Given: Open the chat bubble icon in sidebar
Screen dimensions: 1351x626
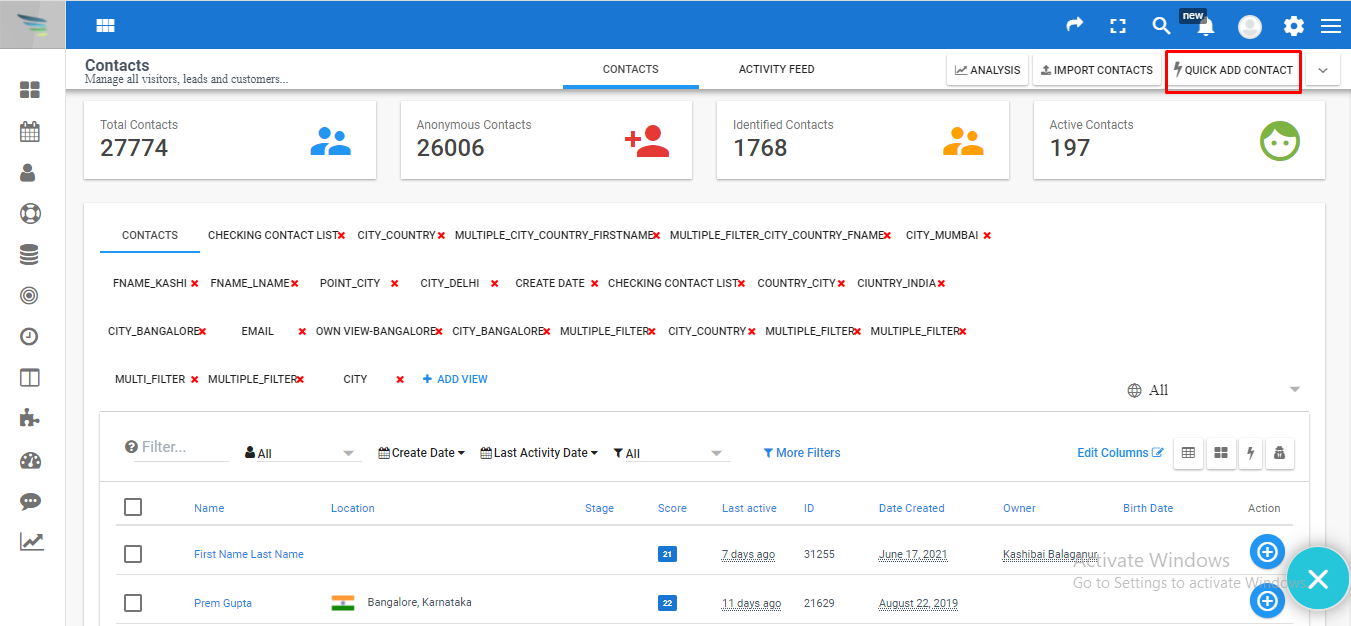Looking at the screenshot, I should click(30, 502).
